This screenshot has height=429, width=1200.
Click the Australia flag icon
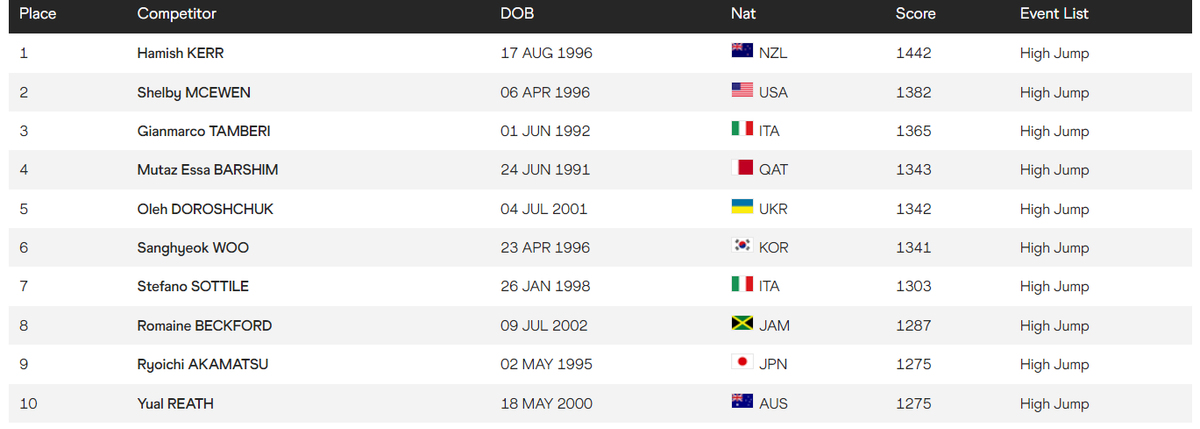pos(742,403)
